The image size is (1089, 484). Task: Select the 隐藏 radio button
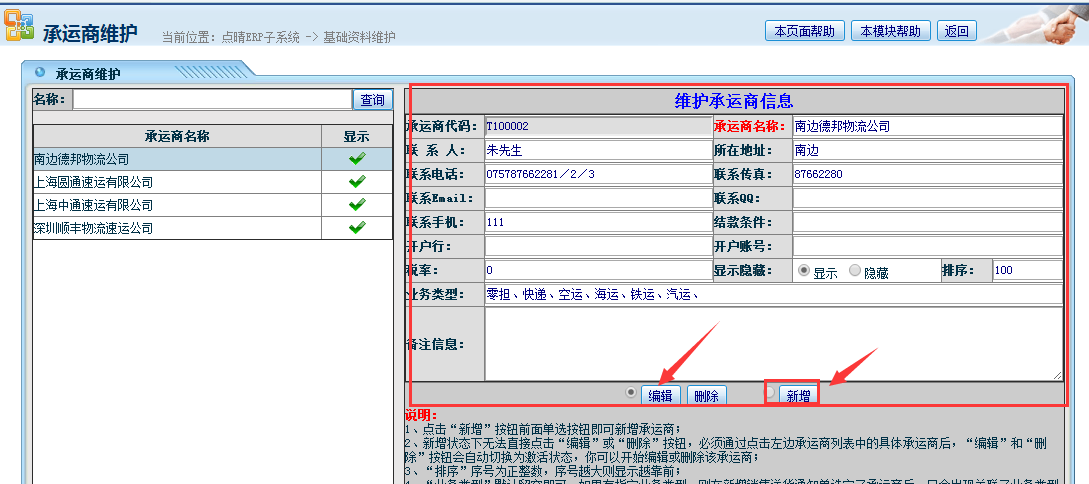click(x=854, y=271)
